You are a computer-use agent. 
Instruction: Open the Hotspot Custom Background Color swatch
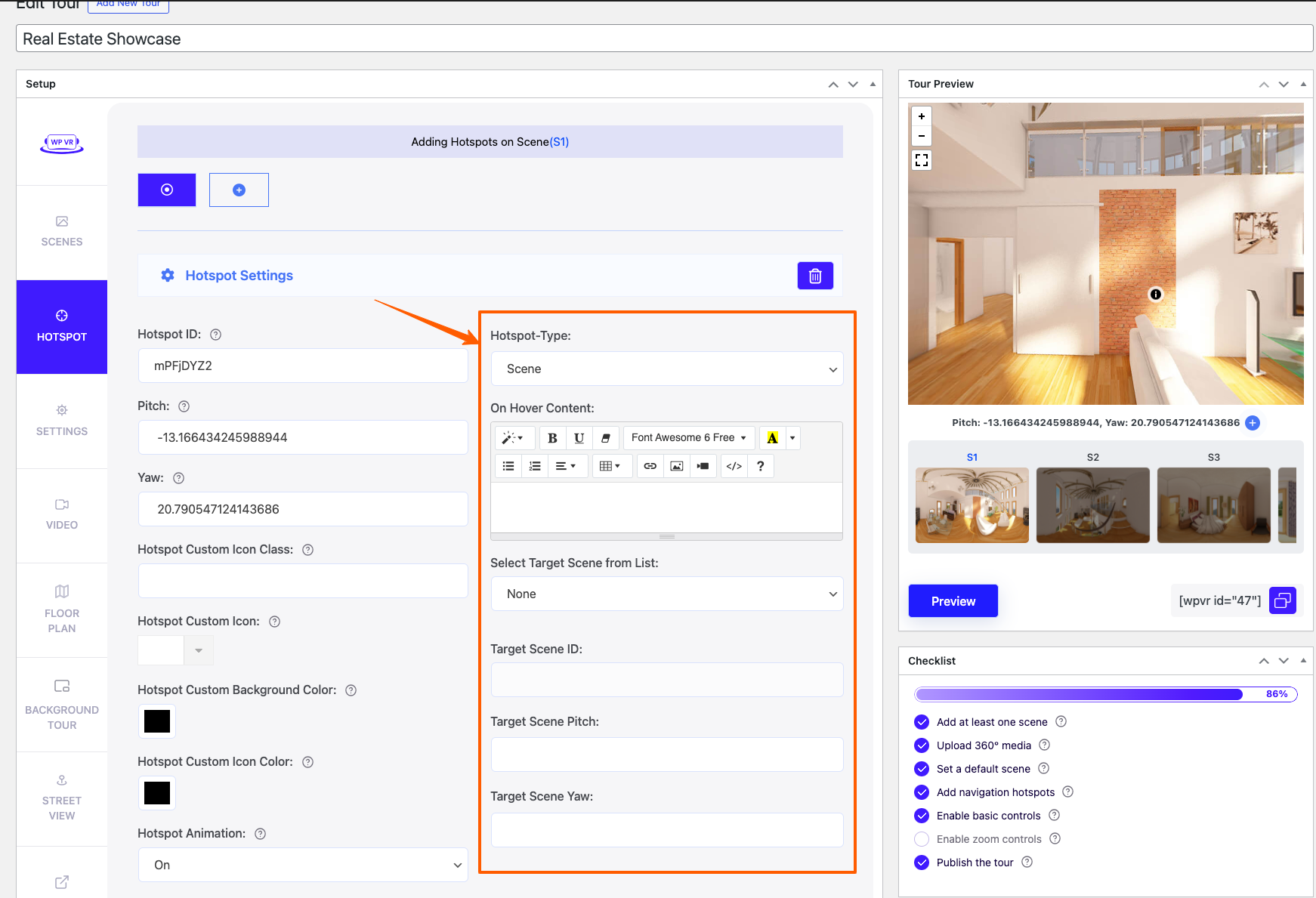tap(157, 721)
